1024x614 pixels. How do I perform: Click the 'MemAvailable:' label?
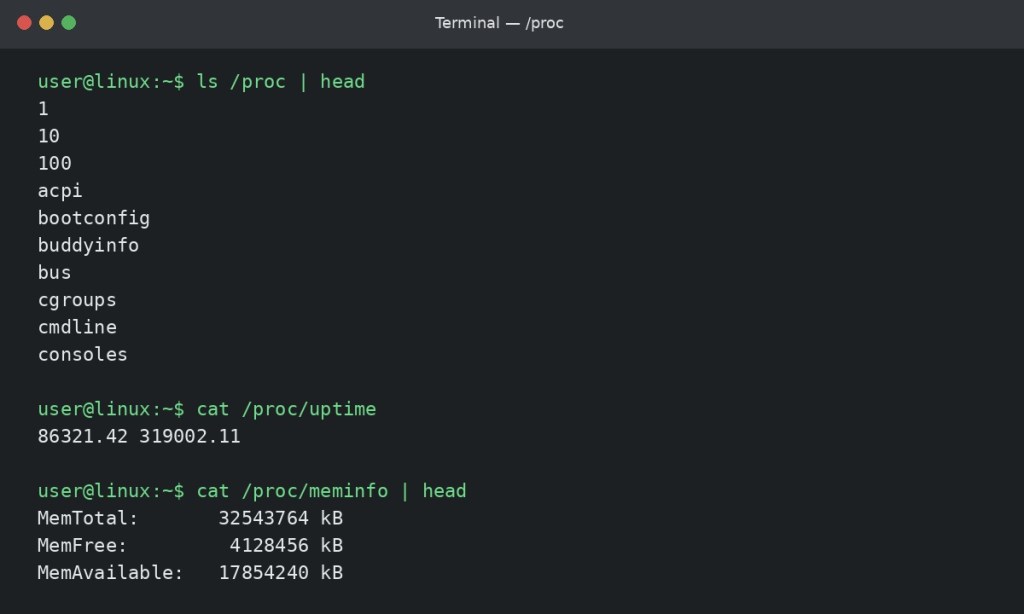pyautogui.click(x=110, y=573)
